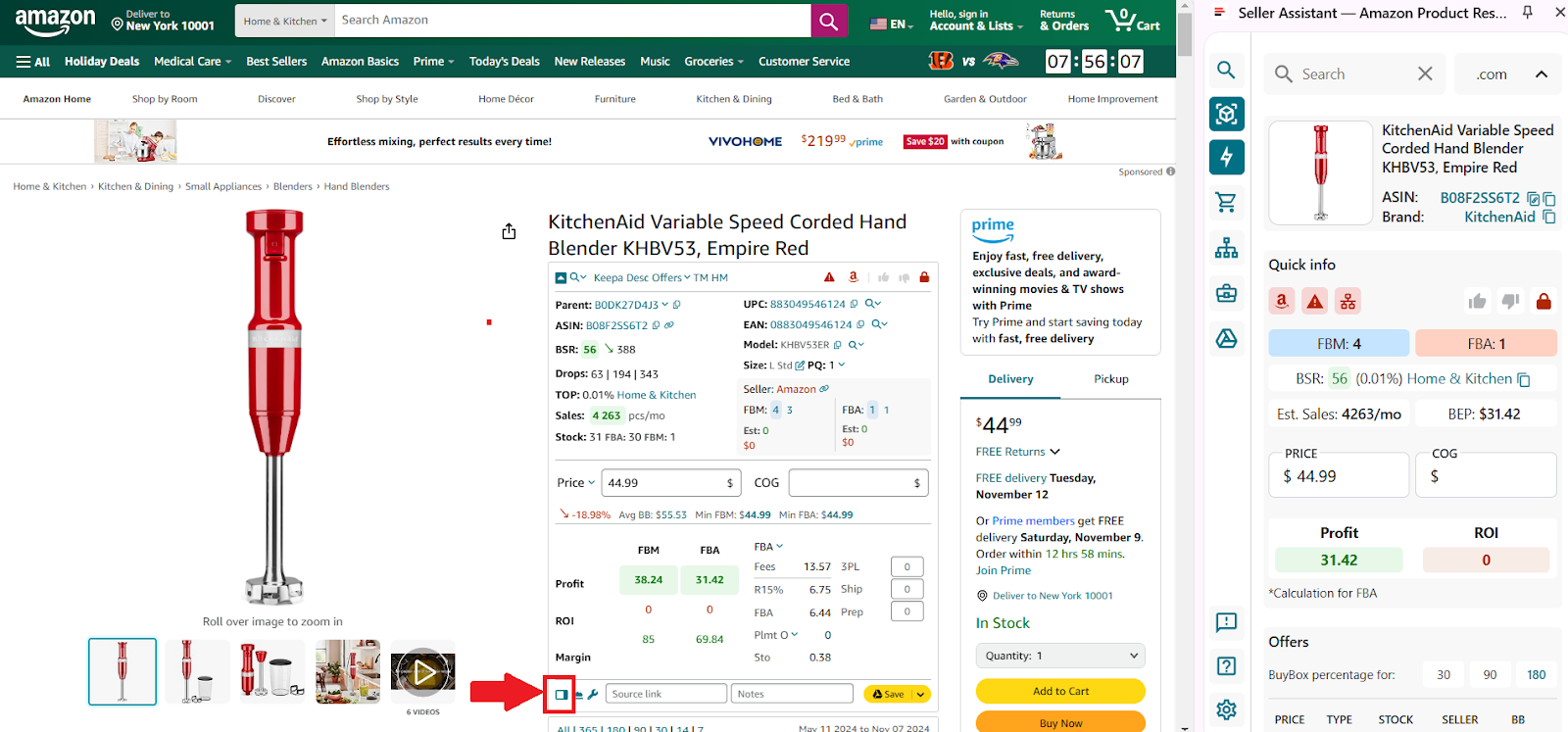Click the side panel icon in widget footer
Image resolution: width=1568 pixels, height=732 pixels.
(x=561, y=695)
